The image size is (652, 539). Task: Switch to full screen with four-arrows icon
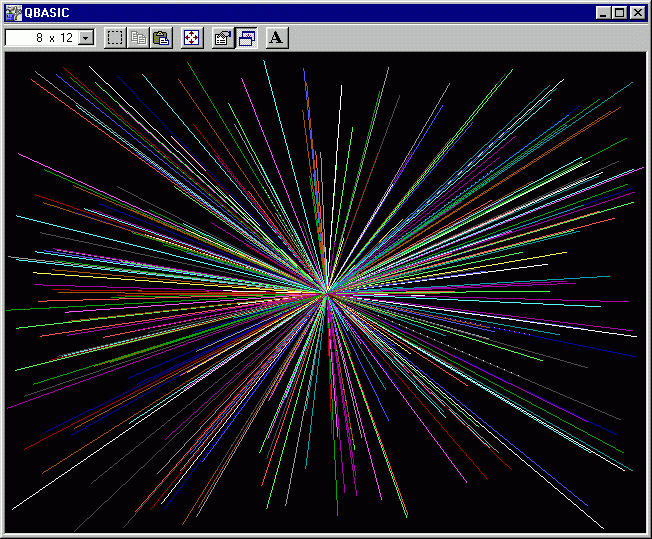click(x=192, y=38)
